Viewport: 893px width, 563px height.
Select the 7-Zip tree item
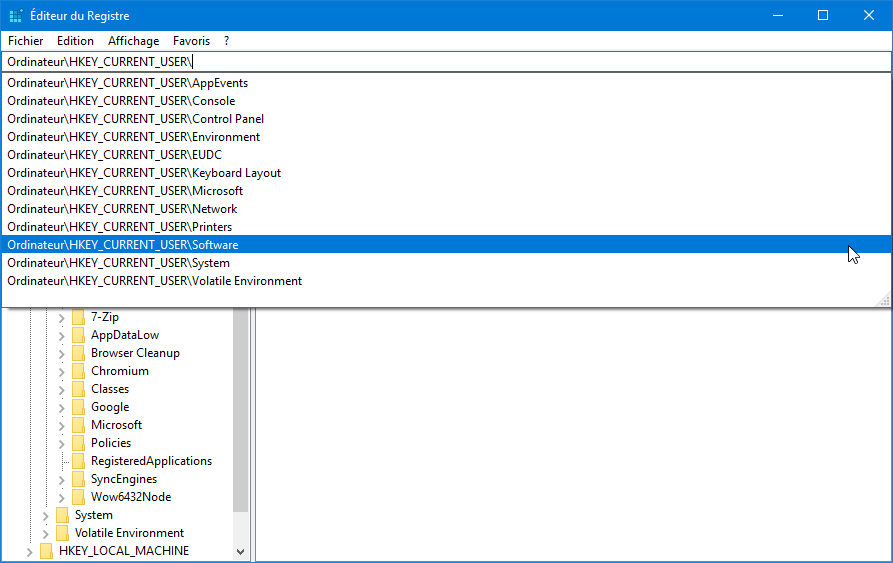[x=105, y=317]
